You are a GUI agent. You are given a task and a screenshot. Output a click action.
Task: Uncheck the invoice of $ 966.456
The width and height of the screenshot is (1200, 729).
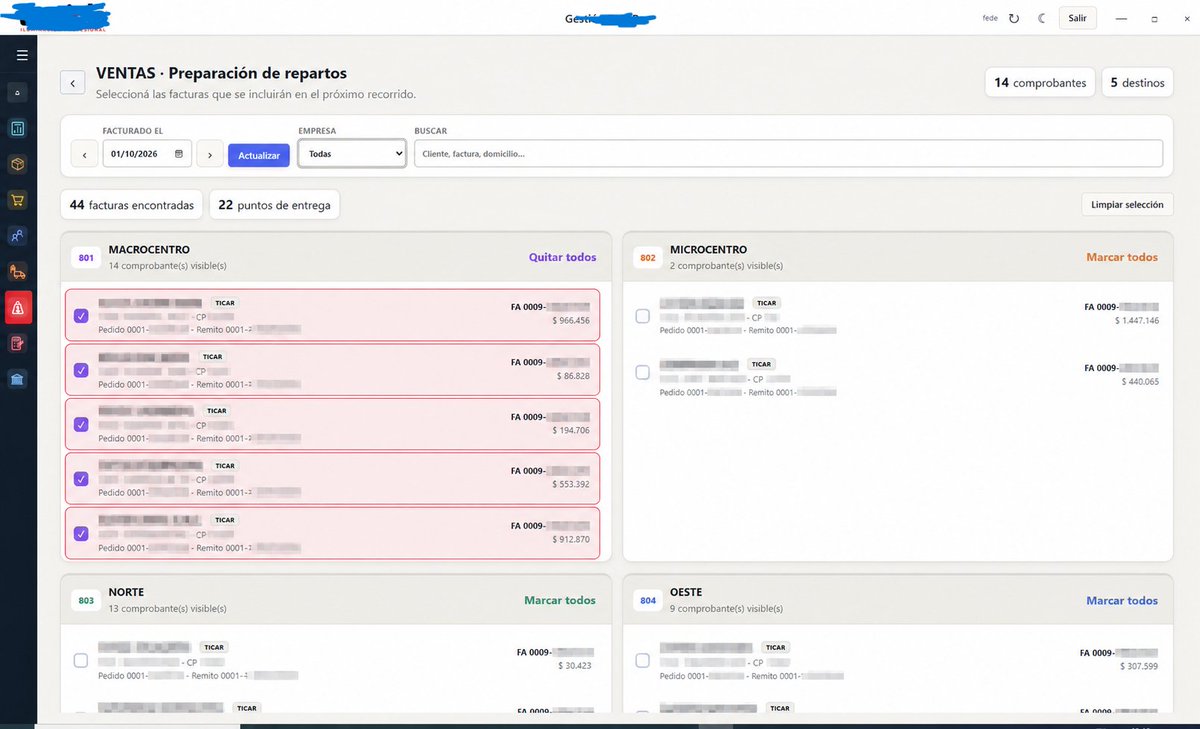click(81, 316)
